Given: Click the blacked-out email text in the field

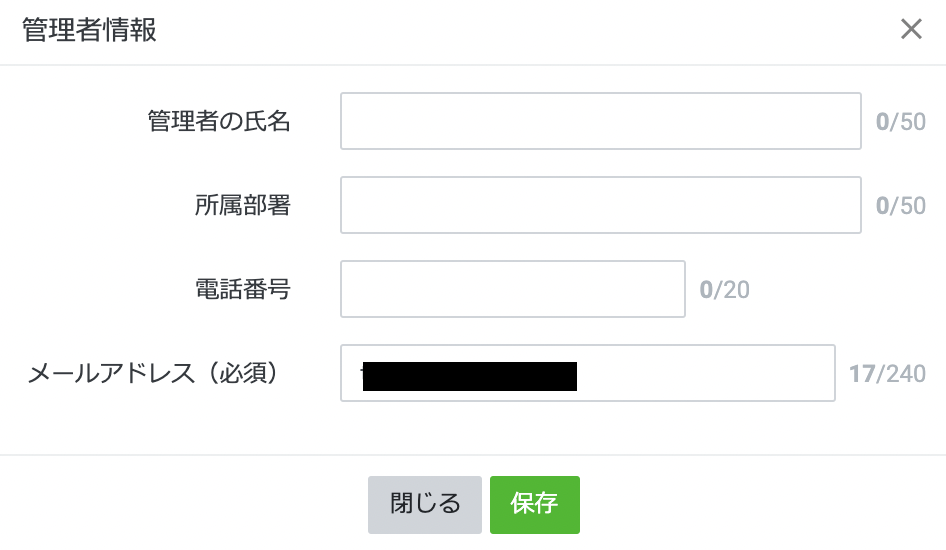Looking at the screenshot, I should (x=470, y=375).
